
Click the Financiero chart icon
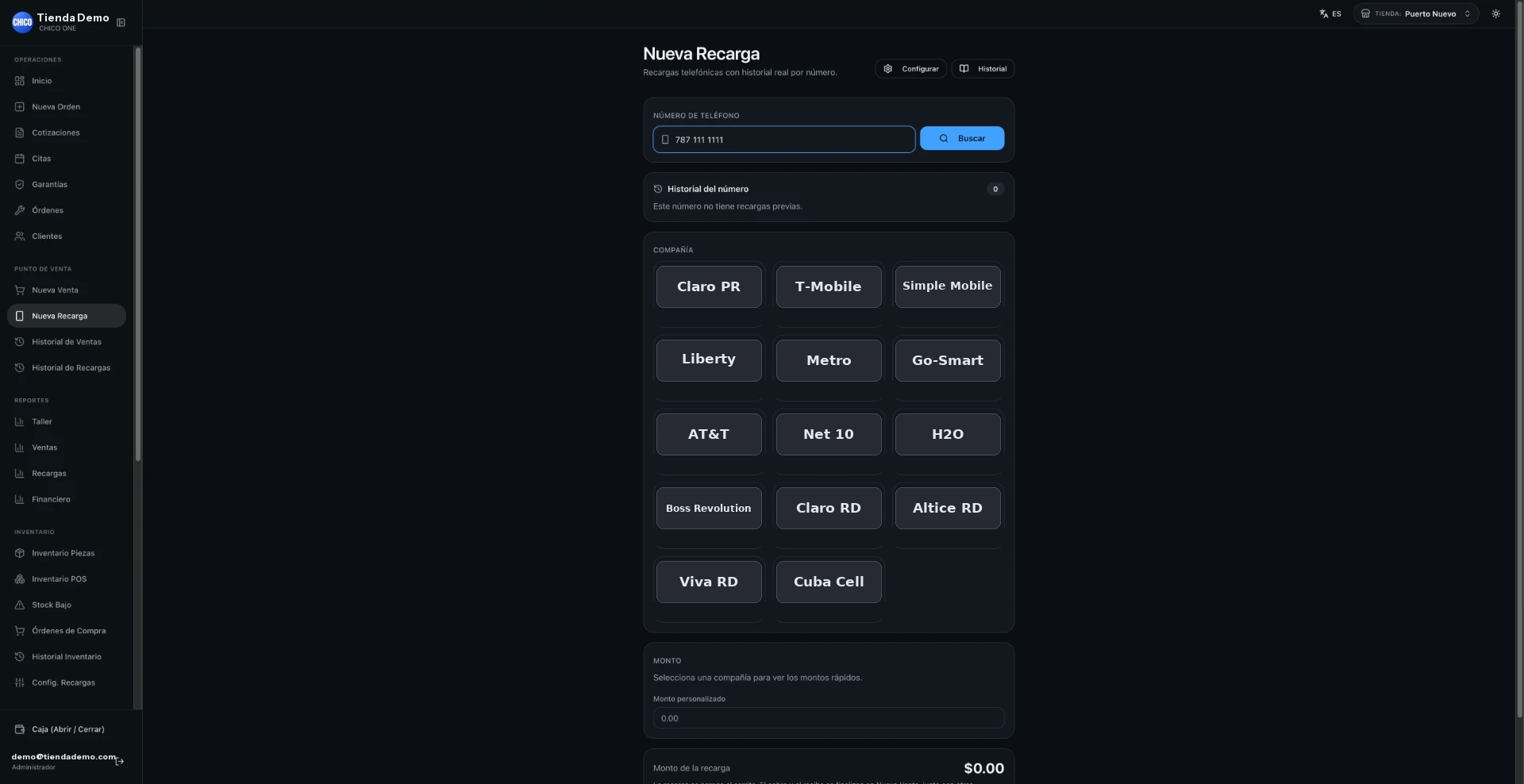point(20,500)
